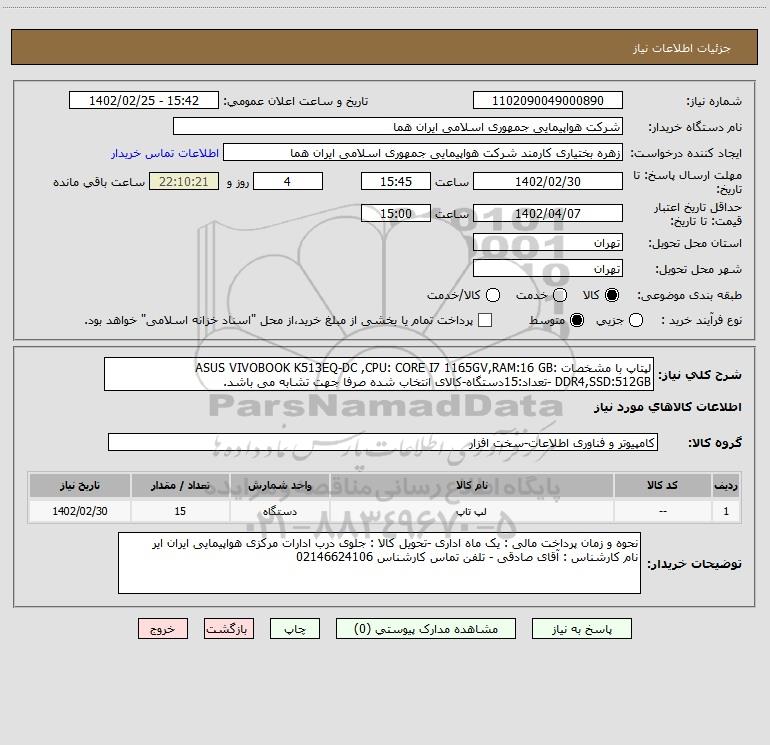This screenshot has height=745, width=770.
Task: Click the شهر محل تحویل field
Action: (x=547, y=269)
